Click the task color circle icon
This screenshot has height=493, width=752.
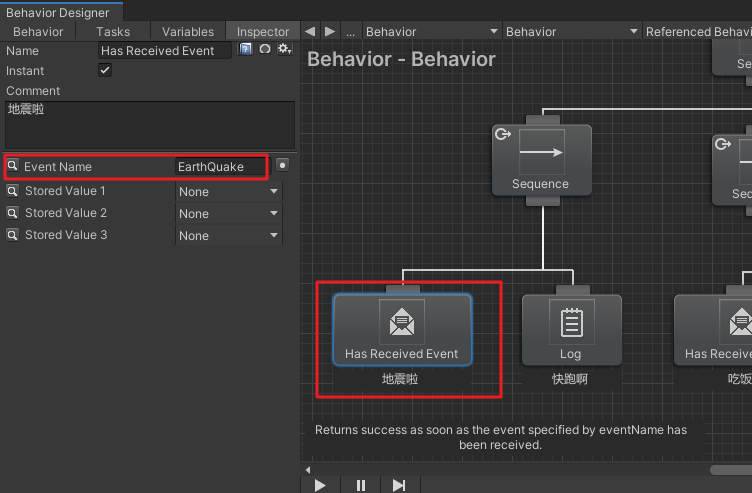point(265,49)
